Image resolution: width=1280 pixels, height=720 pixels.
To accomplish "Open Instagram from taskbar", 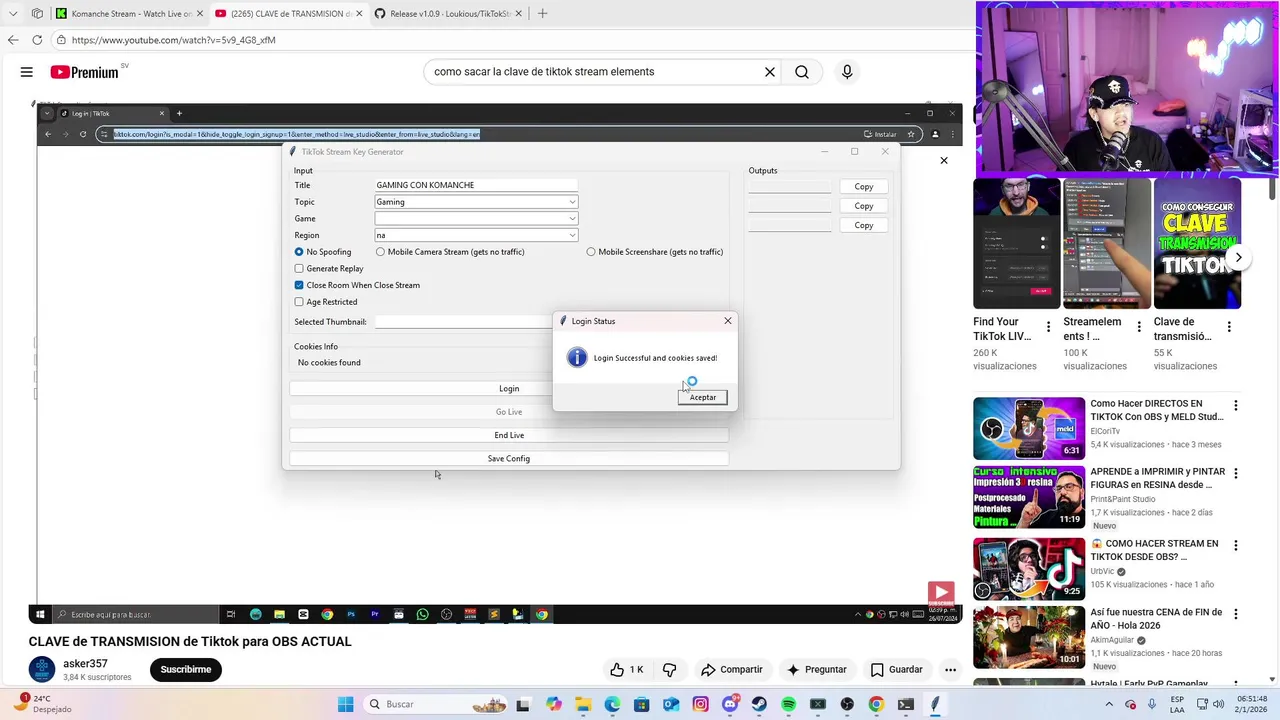I will tap(700, 704).
